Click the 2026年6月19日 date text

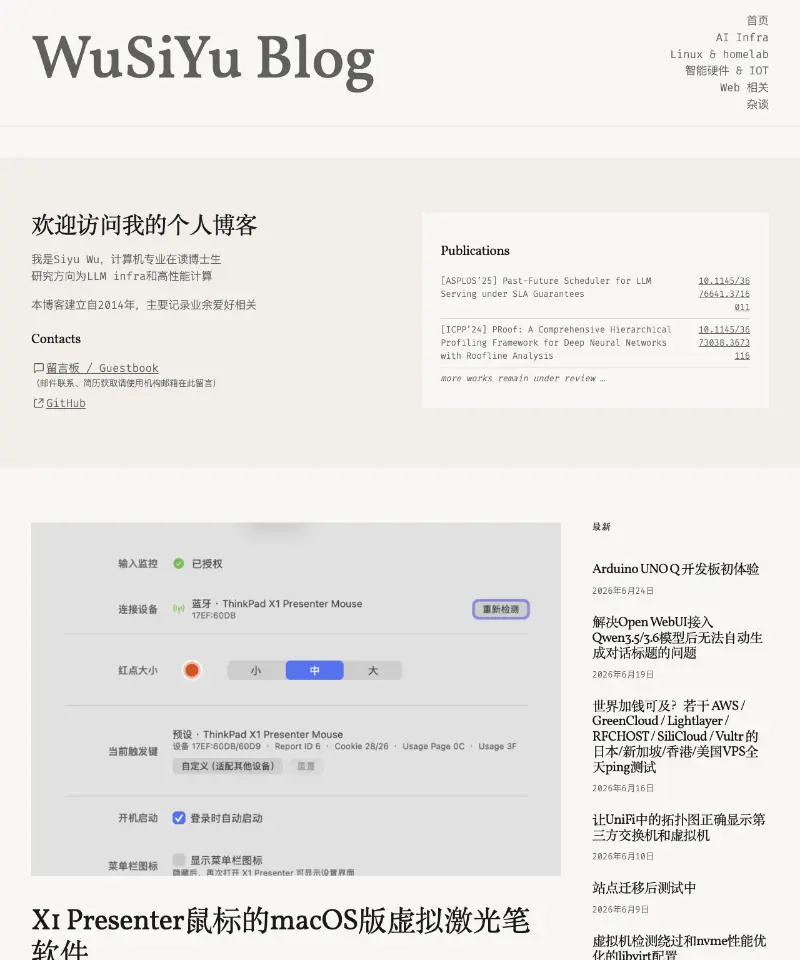pyautogui.click(x=622, y=674)
